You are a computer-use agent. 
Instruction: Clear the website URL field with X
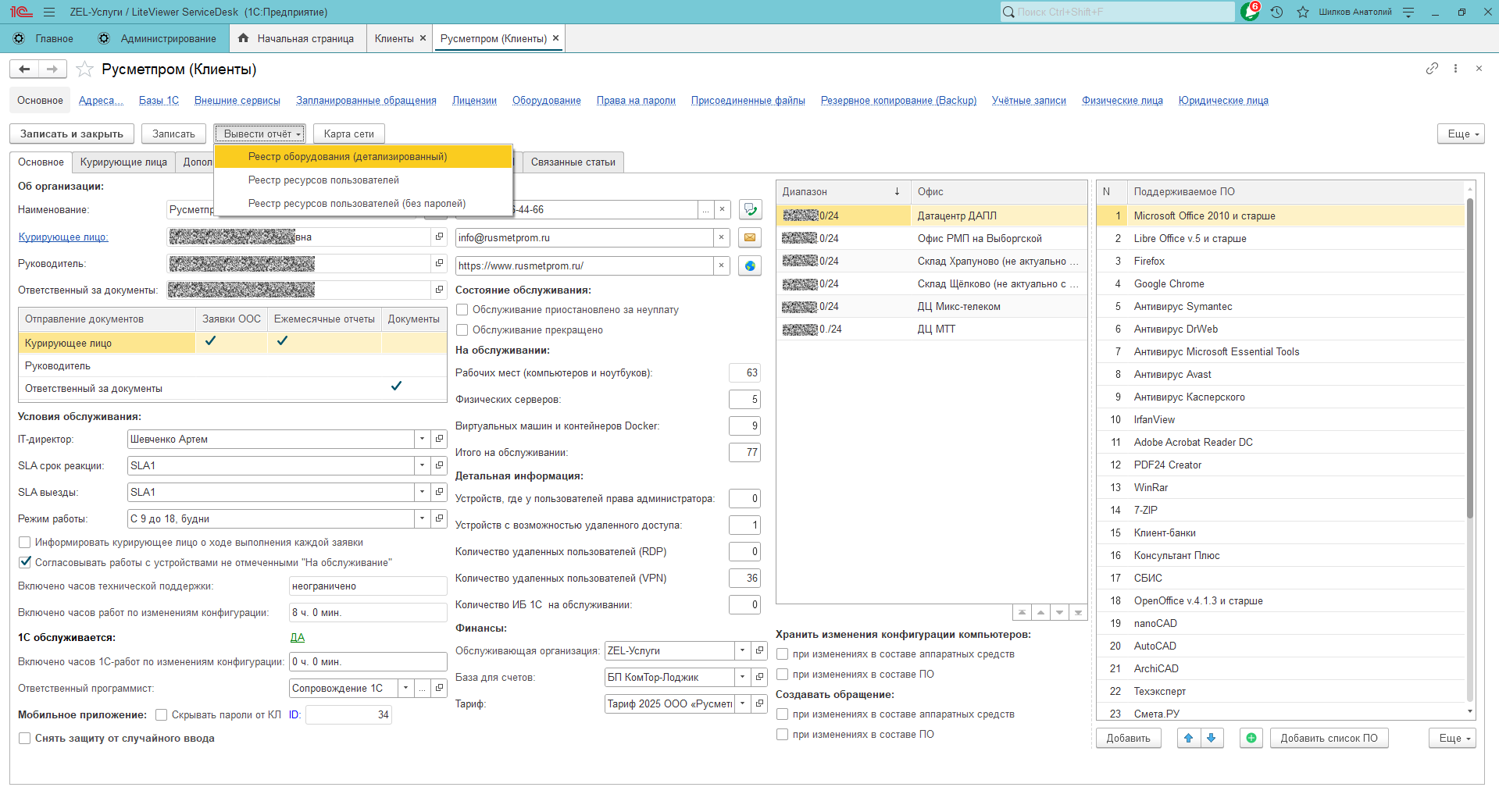722,265
